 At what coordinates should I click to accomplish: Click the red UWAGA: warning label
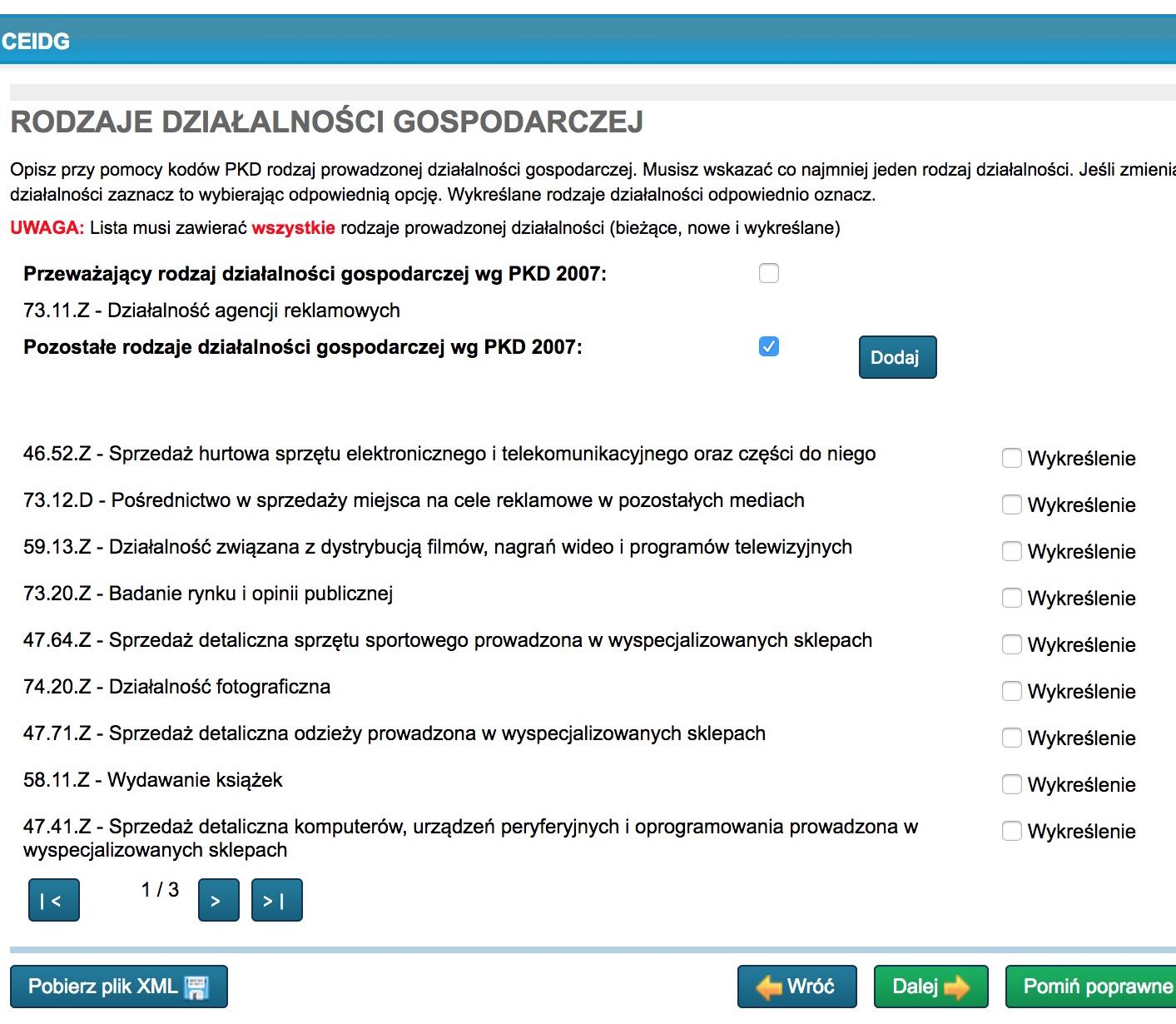click(x=47, y=228)
